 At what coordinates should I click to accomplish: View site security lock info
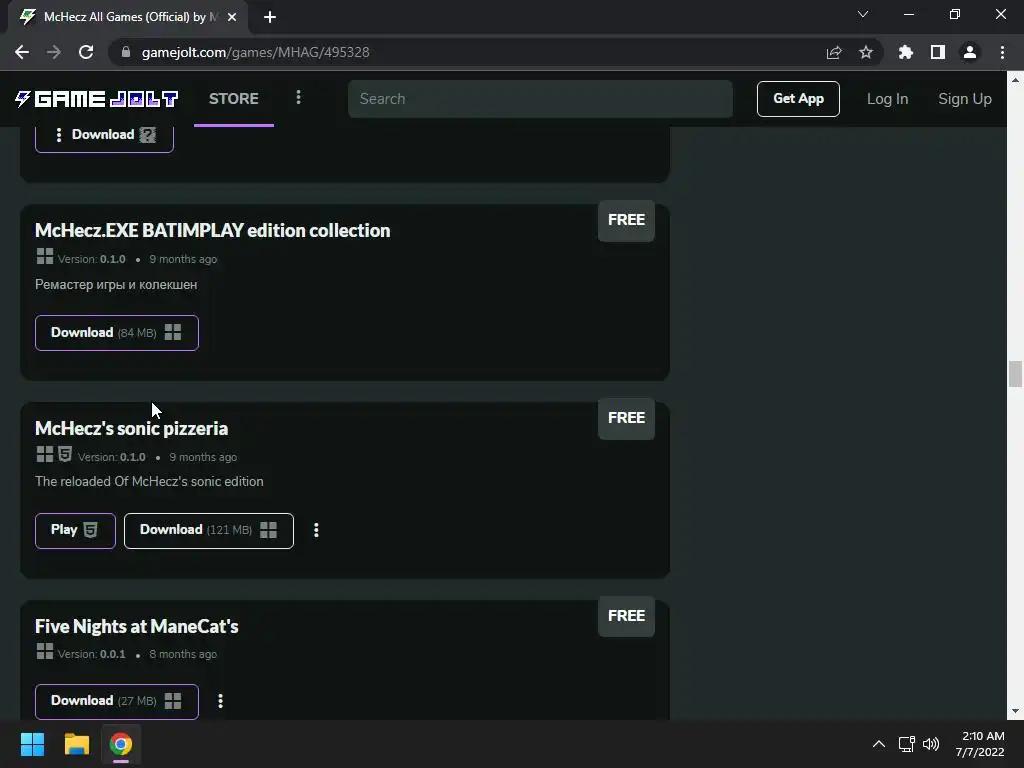click(126, 52)
